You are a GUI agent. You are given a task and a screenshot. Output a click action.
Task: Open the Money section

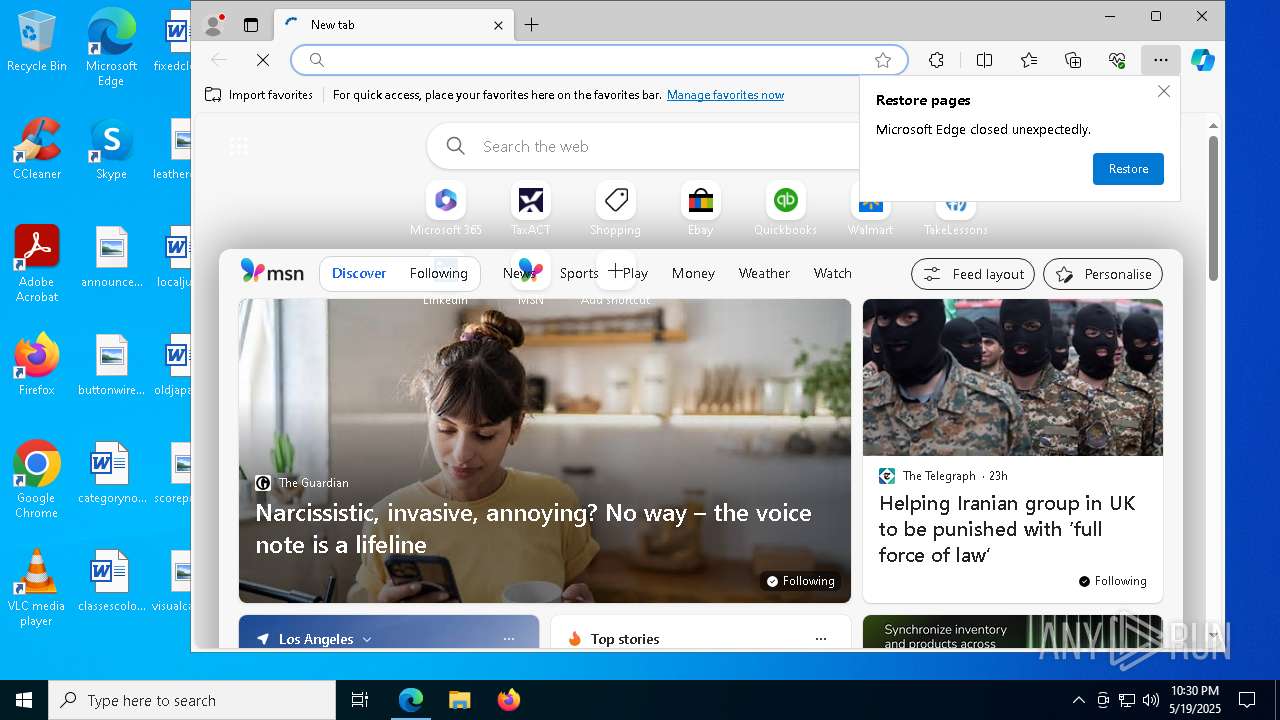(693, 273)
